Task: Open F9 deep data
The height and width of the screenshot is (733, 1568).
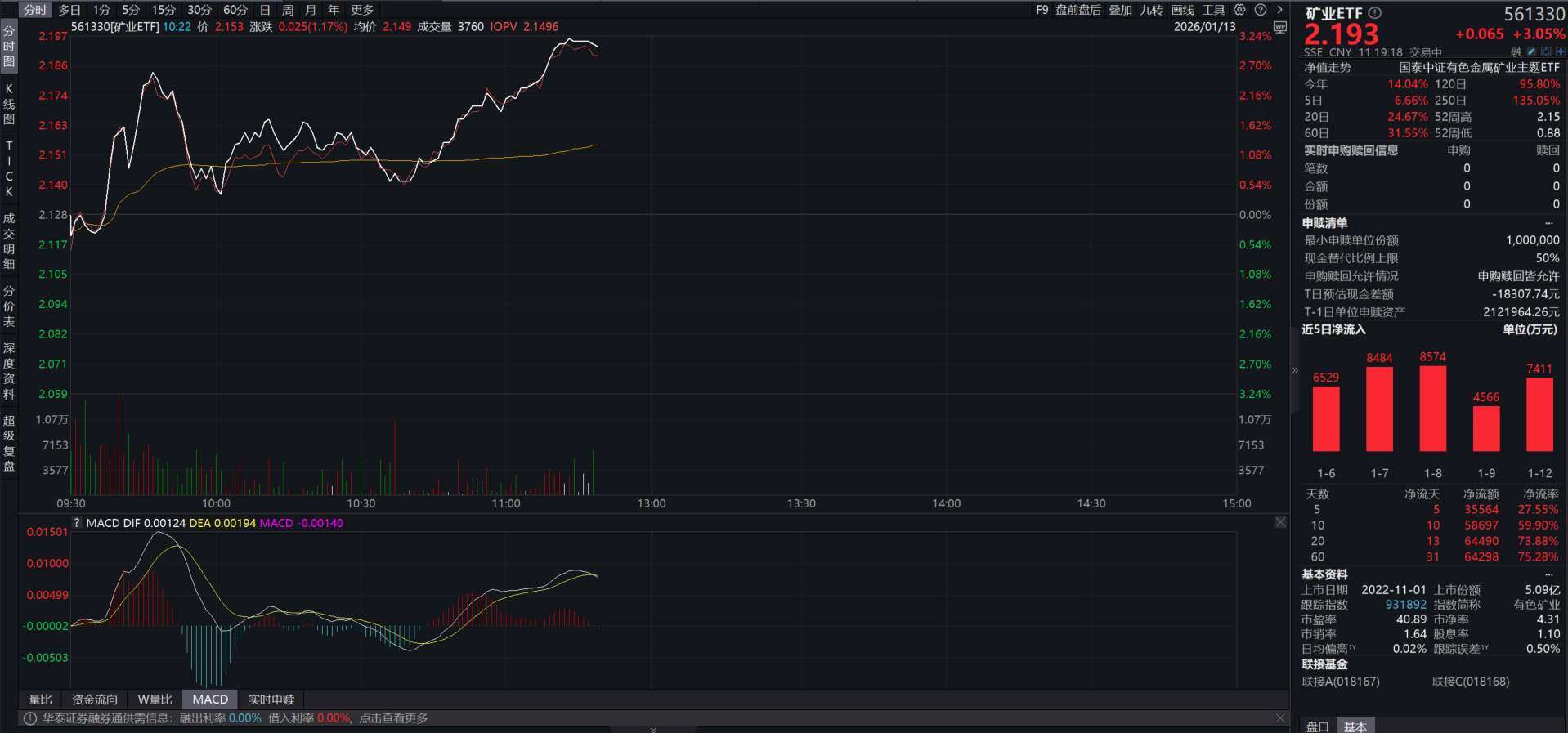Action: click(1042, 10)
